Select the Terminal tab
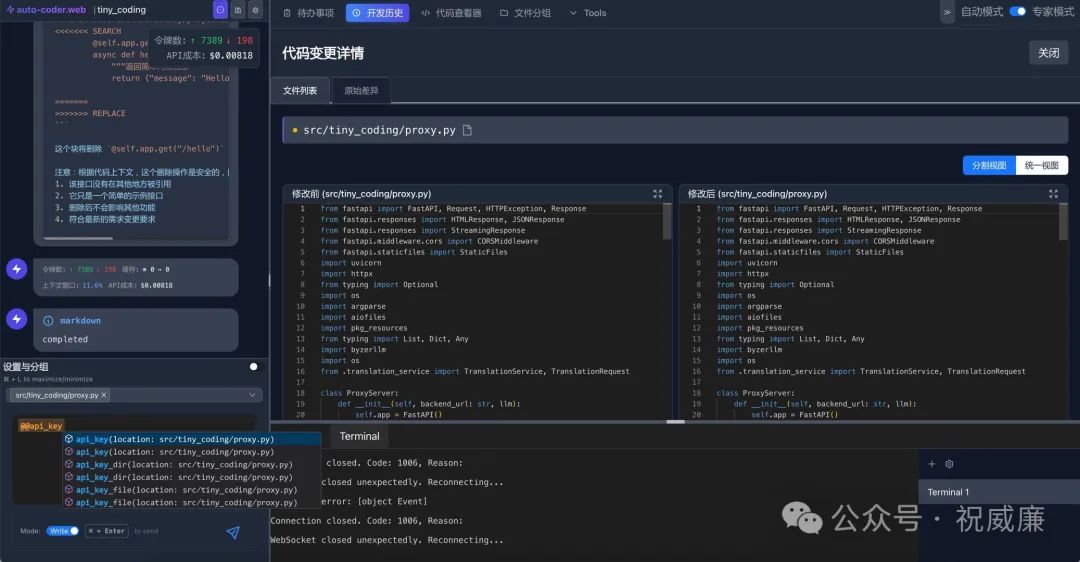1080x562 pixels. (359, 437)
